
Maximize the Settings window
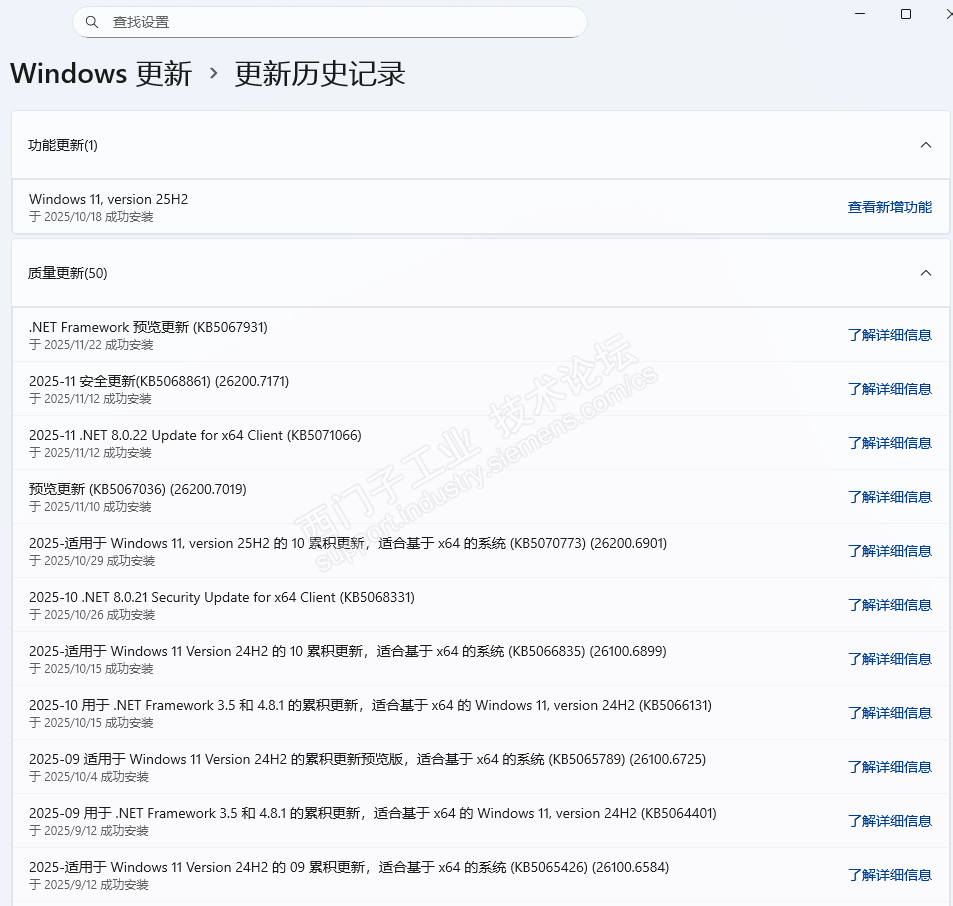click(906, 14)
